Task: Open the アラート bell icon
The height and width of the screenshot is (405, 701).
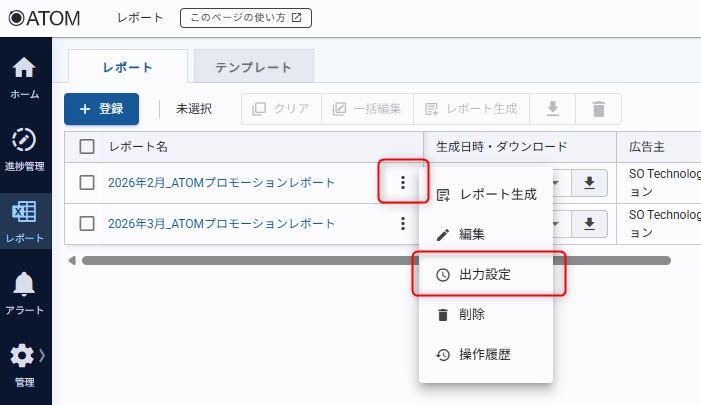Action: pos(25,285)
